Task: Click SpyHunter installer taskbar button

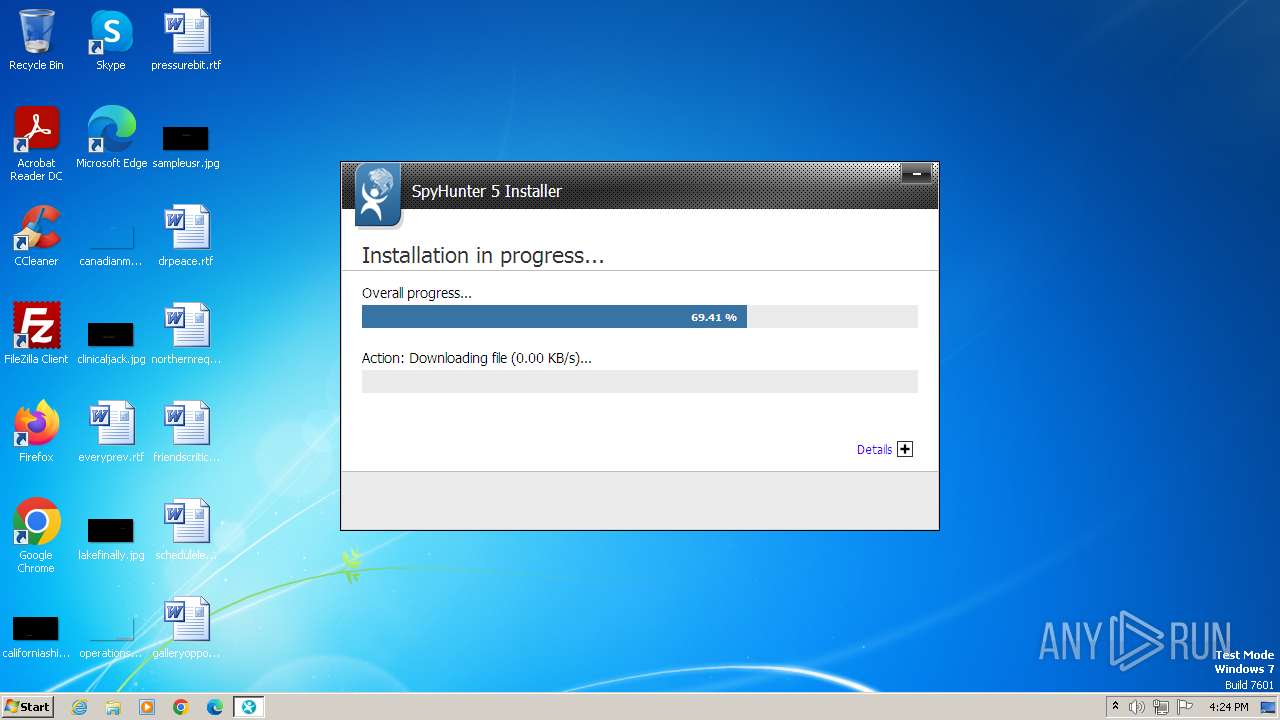Action: coord(249,707)
